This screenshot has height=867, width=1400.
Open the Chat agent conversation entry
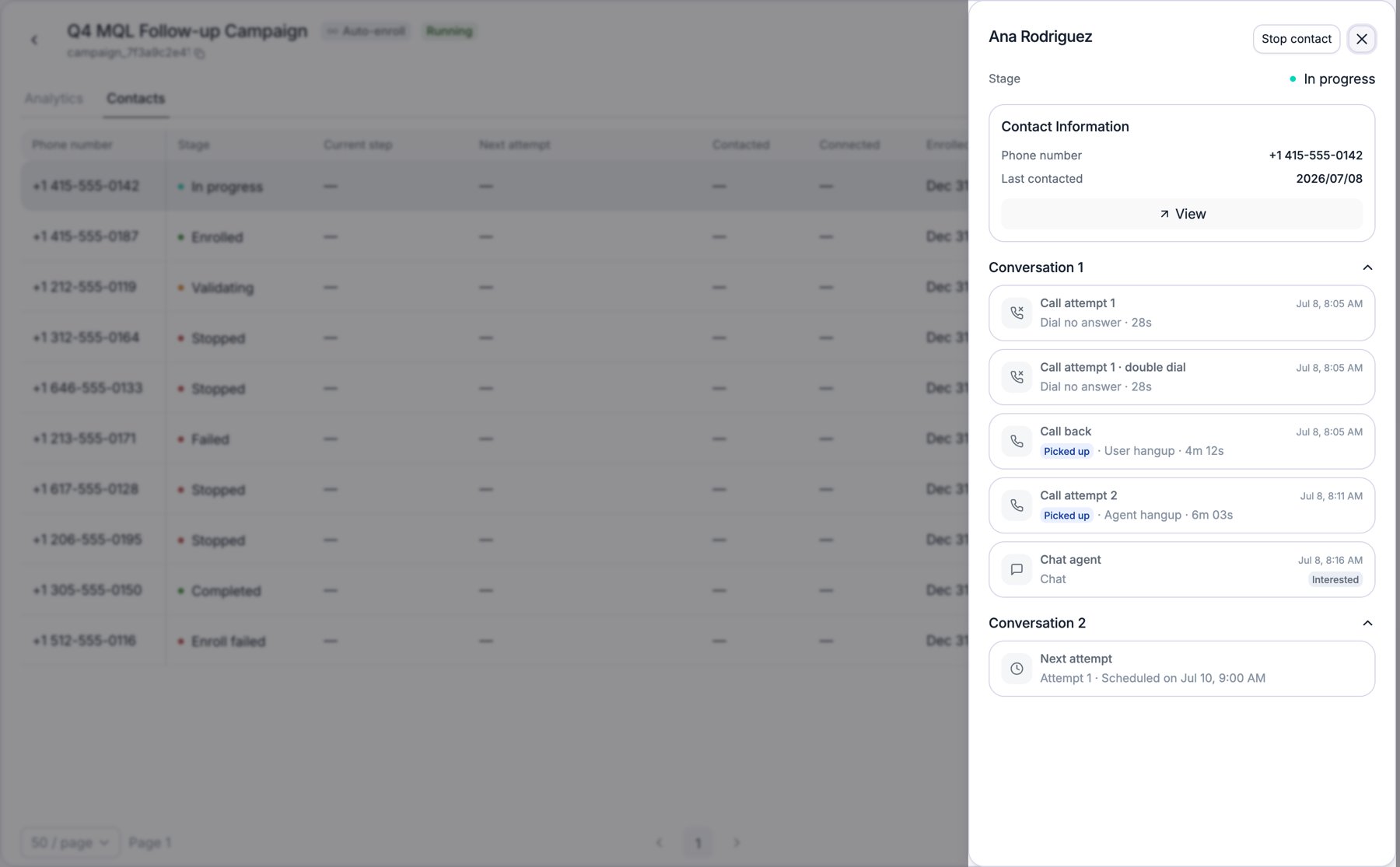(x=1181, y=569)
